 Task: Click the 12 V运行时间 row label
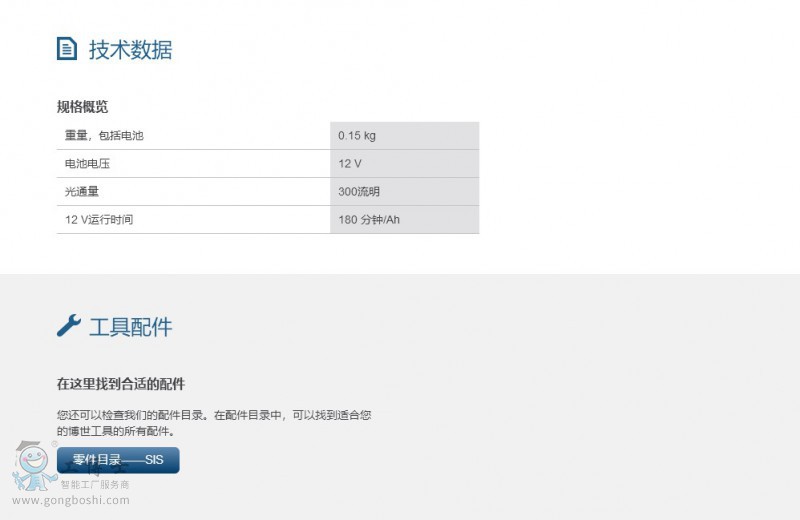pos(99,220)
